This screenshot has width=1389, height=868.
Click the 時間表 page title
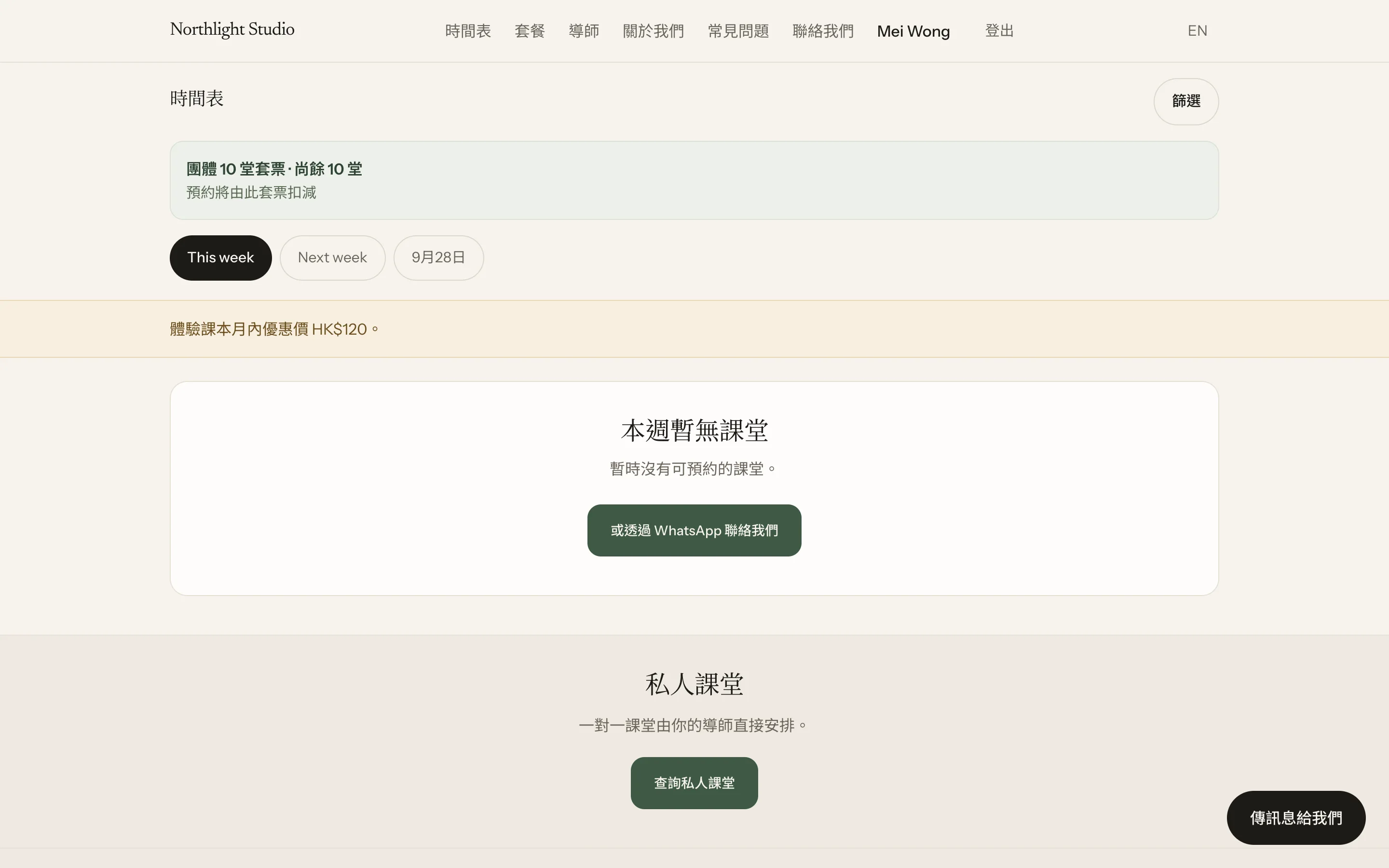[x=197, y=99]
